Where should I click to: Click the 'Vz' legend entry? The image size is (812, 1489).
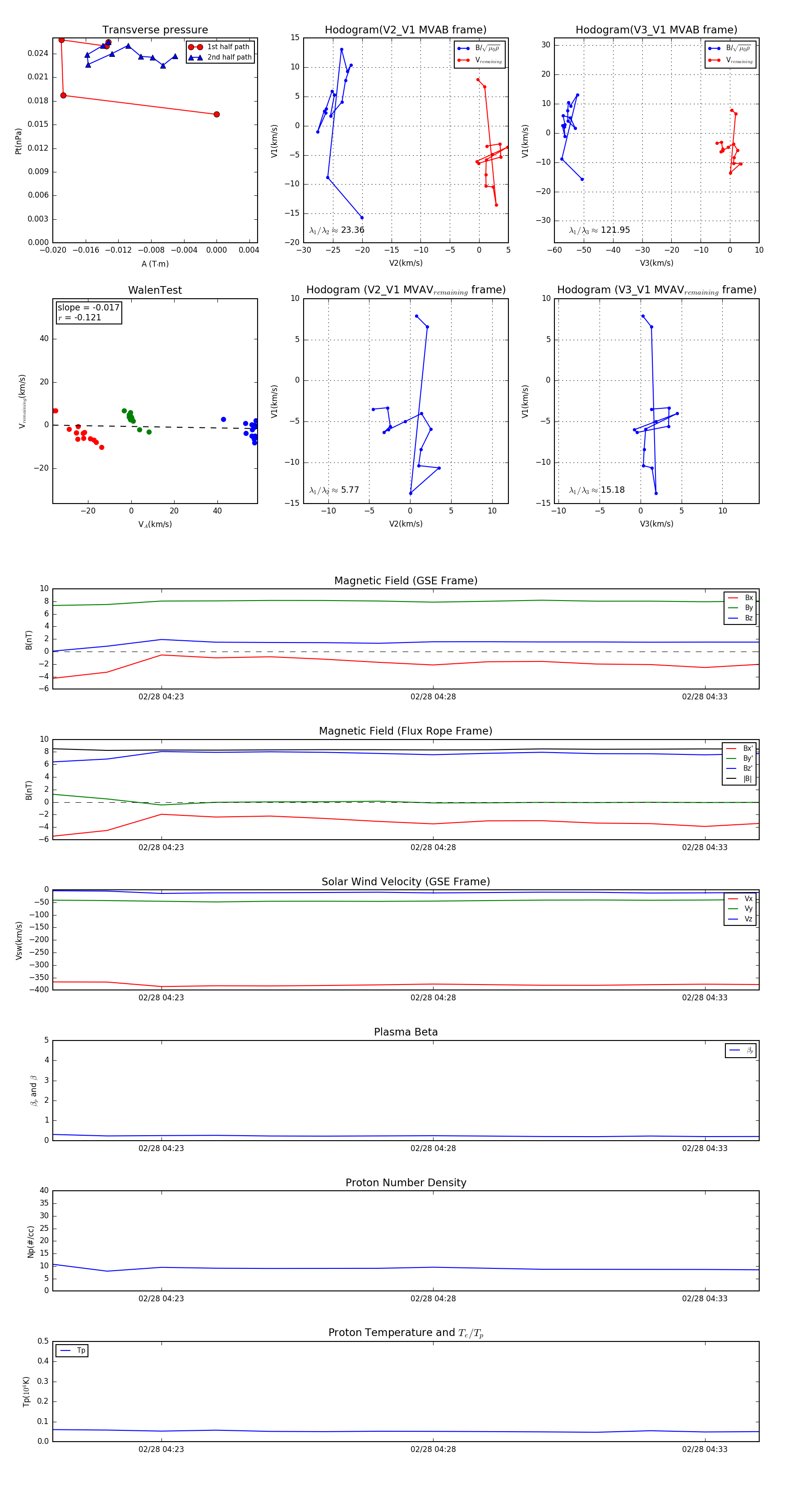pos(741,919)
